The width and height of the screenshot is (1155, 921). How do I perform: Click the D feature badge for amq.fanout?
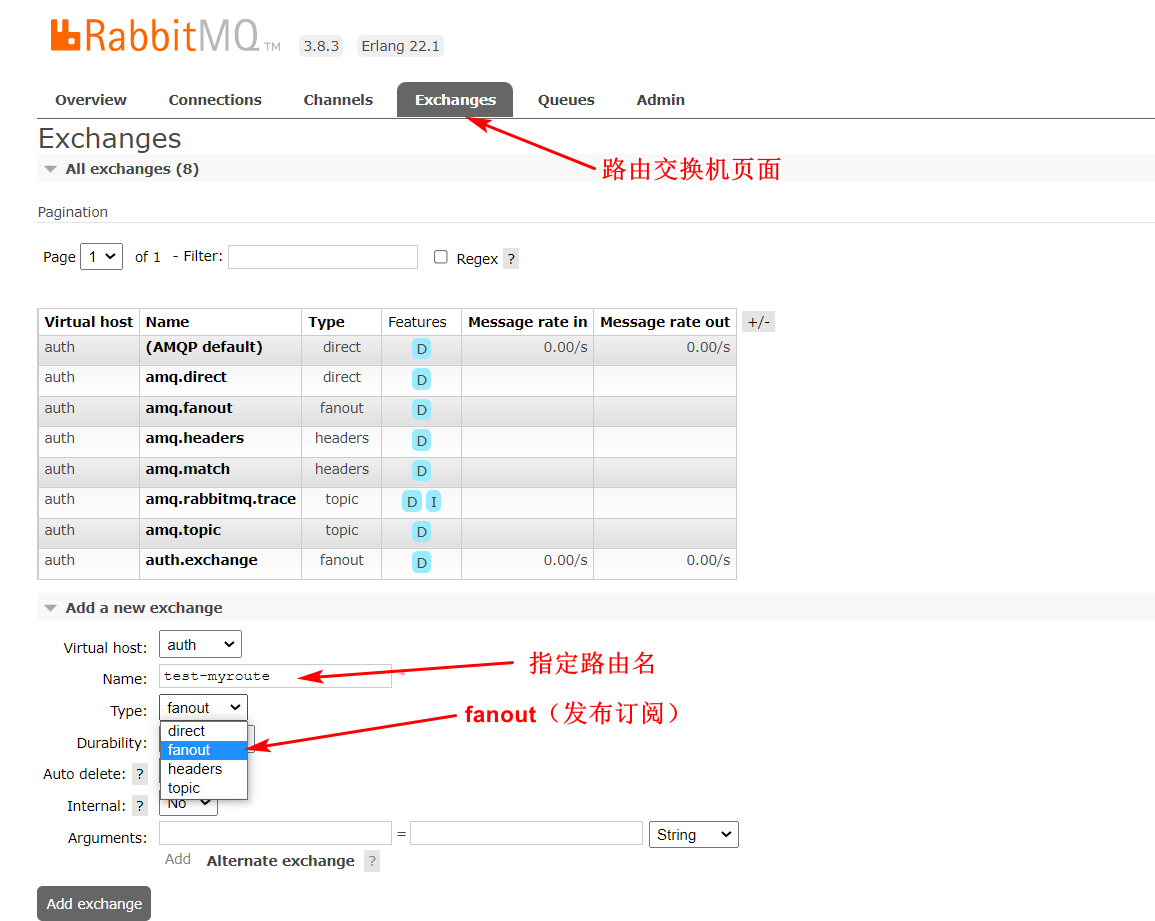coord(421,410)
